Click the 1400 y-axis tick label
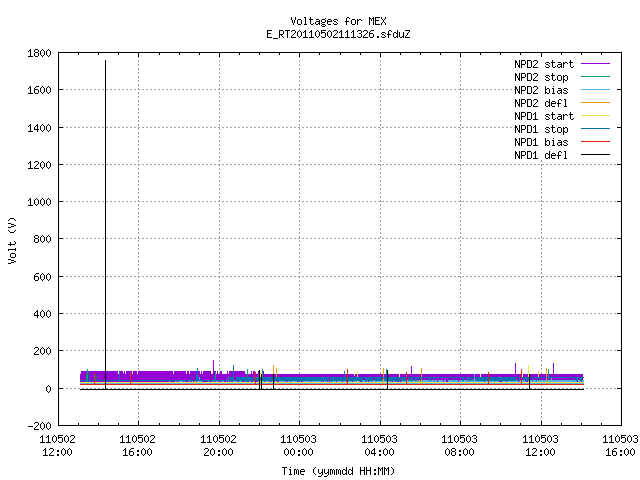Screen dimensions: 640x480 click(39, 128)
